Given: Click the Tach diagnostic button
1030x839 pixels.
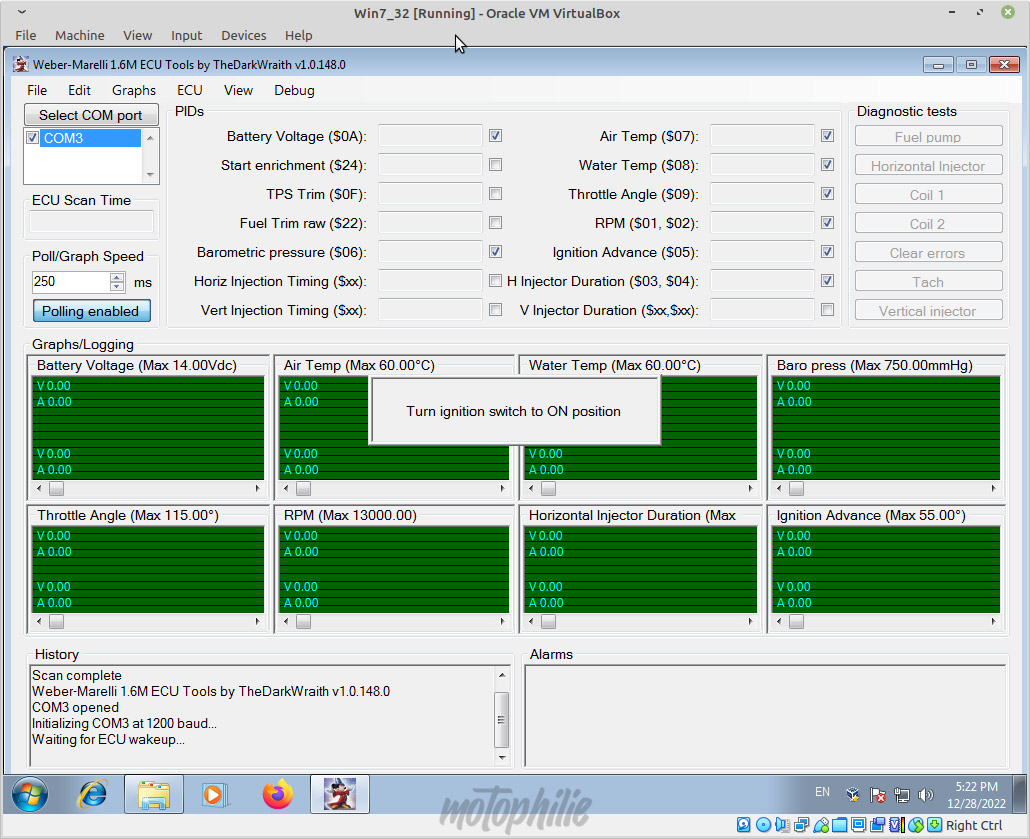Looking at the screenshot, I should click(x=928, y=282).
